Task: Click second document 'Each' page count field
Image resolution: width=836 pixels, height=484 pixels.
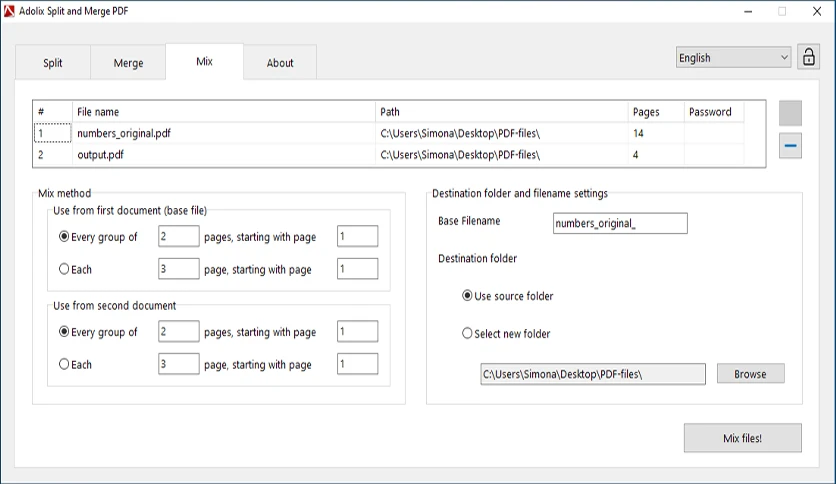Action: (179, 364)
